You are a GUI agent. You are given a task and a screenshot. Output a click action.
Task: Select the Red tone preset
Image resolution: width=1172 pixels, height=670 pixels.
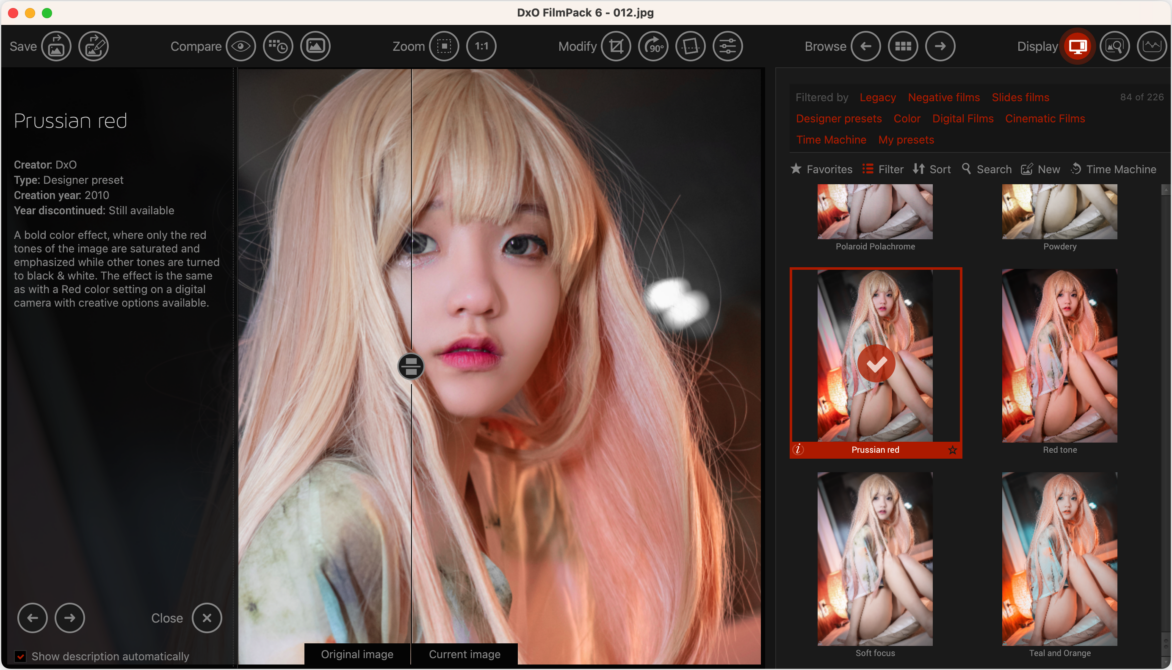(1060, 356)
